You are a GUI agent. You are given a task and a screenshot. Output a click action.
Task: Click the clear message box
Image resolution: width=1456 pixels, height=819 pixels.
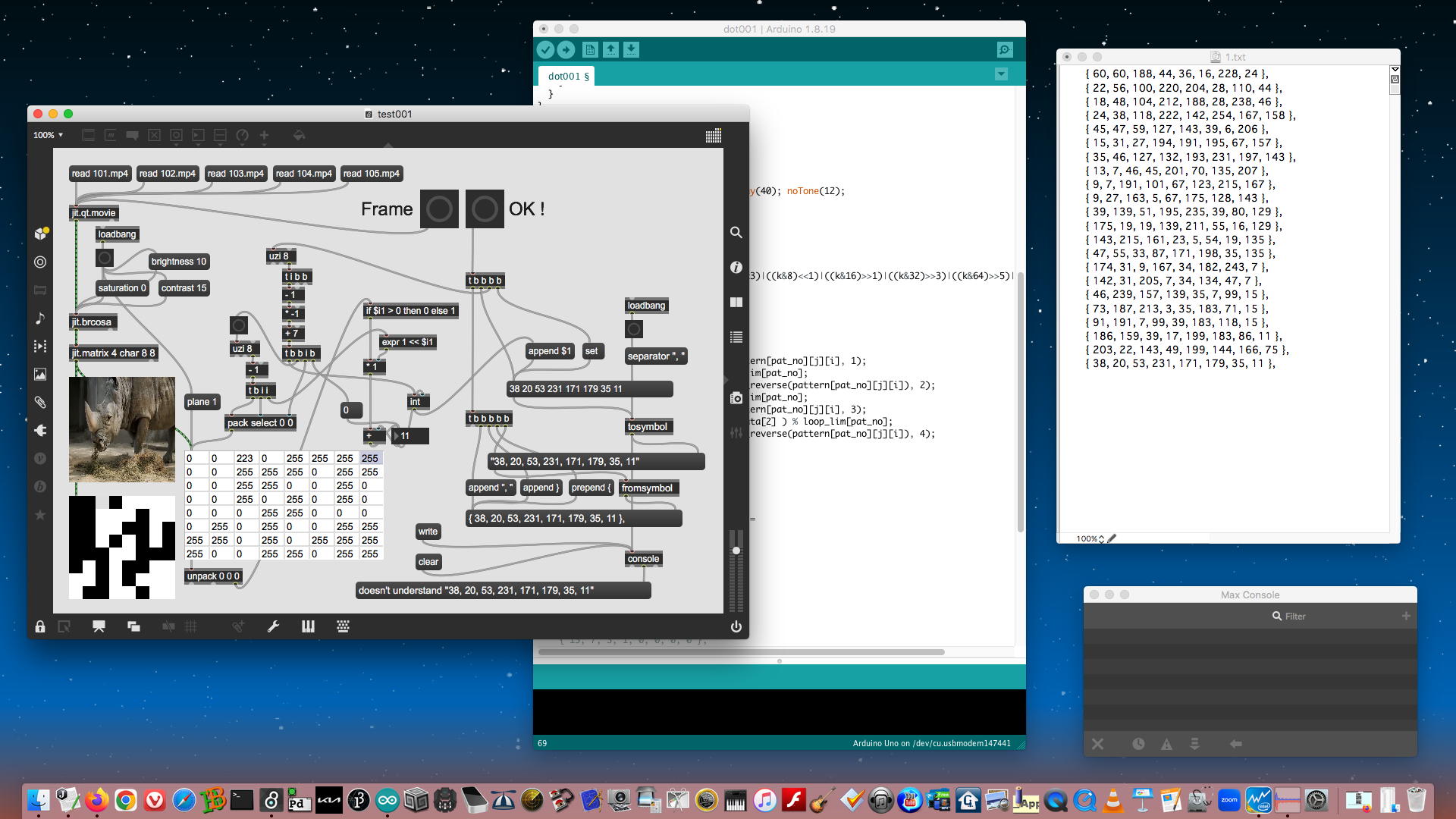(428, 562)
